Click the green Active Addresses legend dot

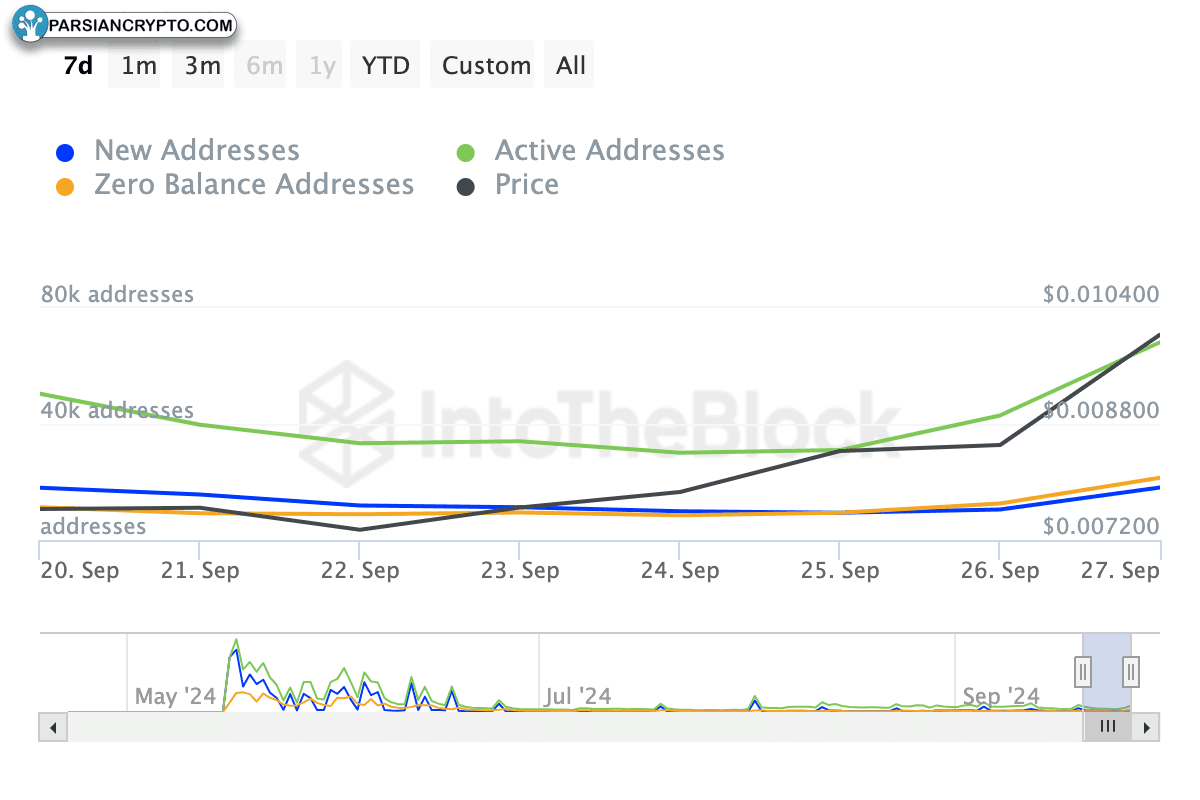(465, 153)
